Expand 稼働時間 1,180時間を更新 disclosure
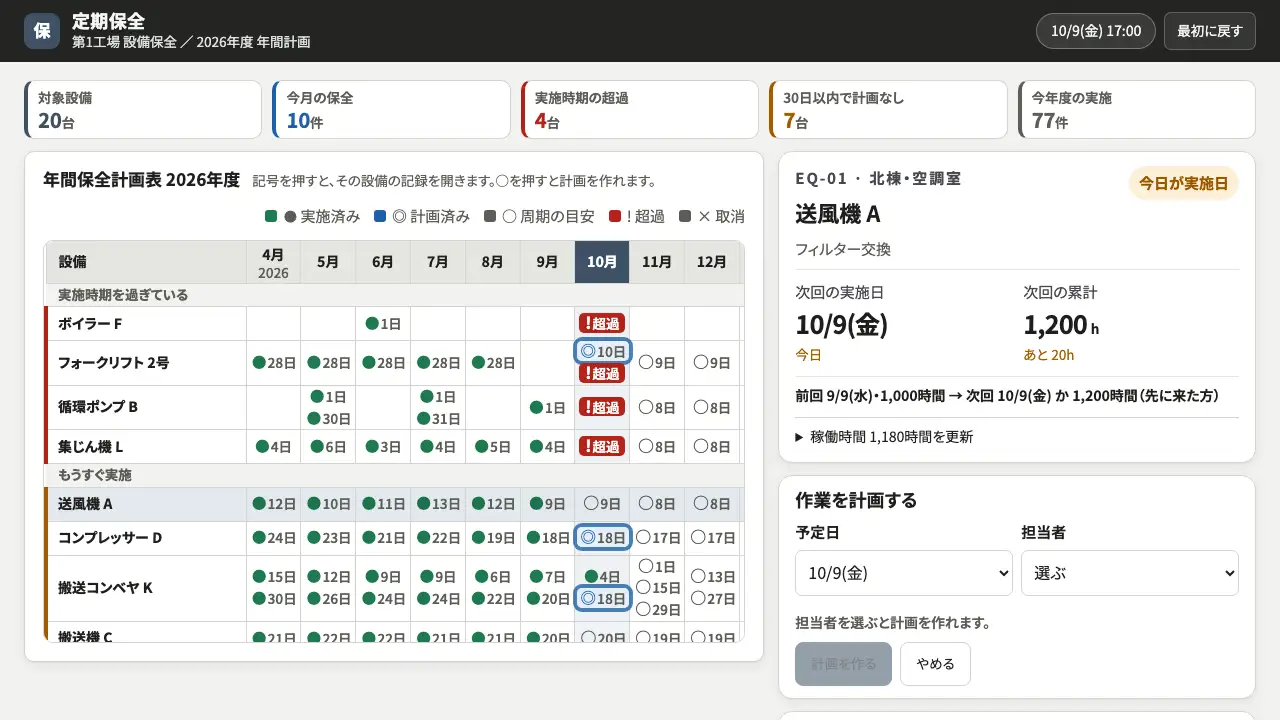 [884, 437]
